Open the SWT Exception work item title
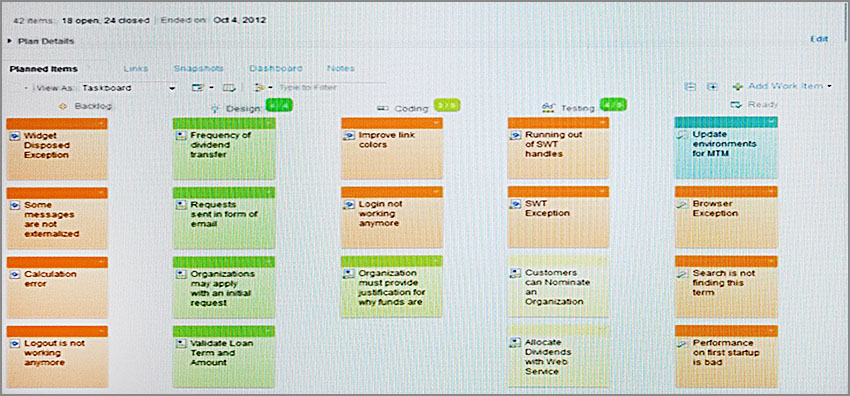Screen dimensions: 850x396 pyautogui.click(x=548, y=209)
